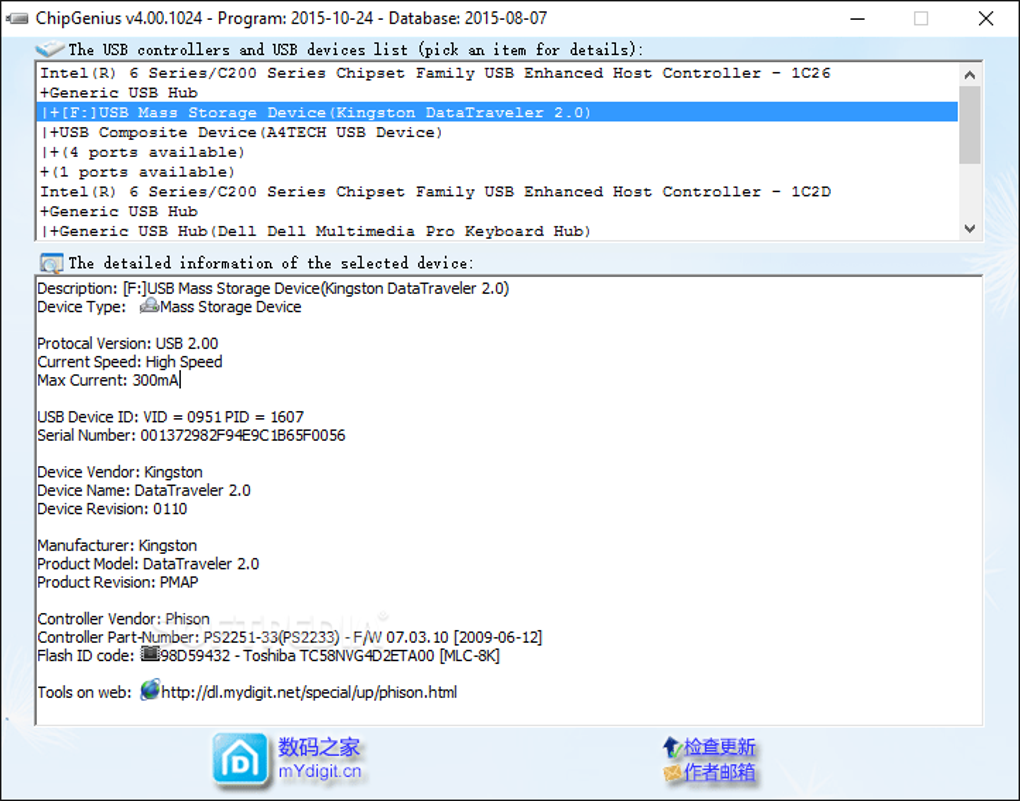Click the globe icon next to Tools on web
The image size is (1020, 801).
point(150,690)
